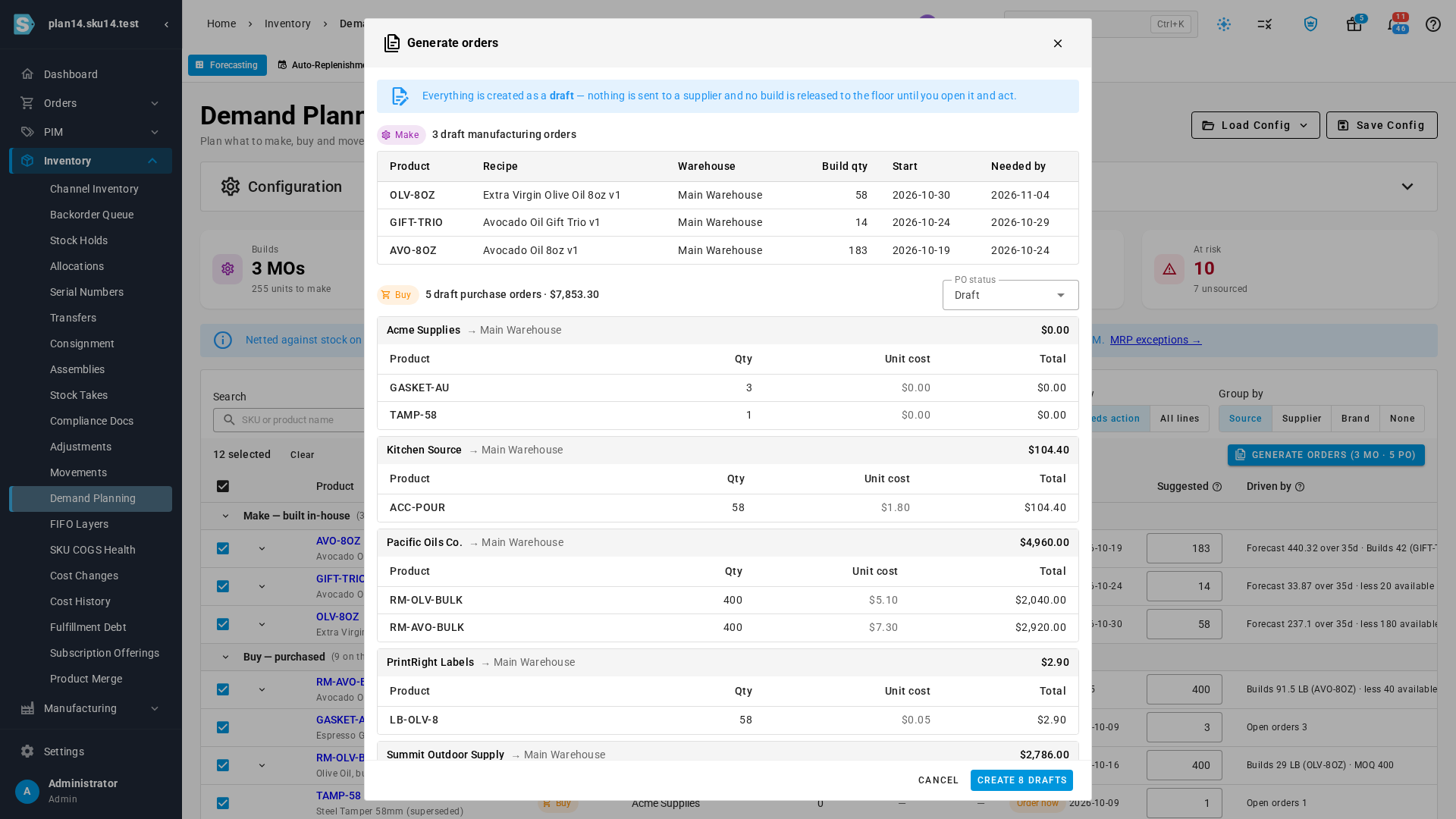Image resolution: width=1456 pixels, height=819 pixels.
Task: Click the Manufacturing factory icon in sidebar
Action: pyautogui.click(x=27, y=708)
